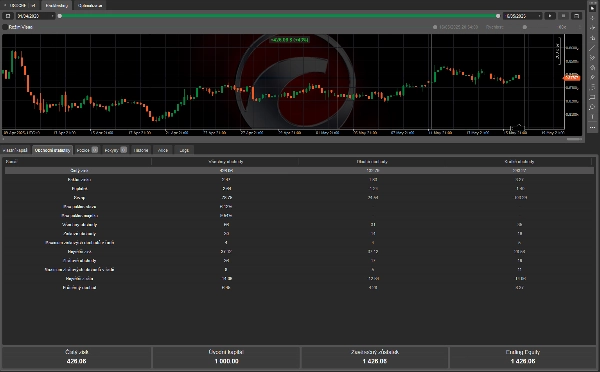Open the three-dots more tools menu
Screen dimensions: 600x372
click(592, 127)
